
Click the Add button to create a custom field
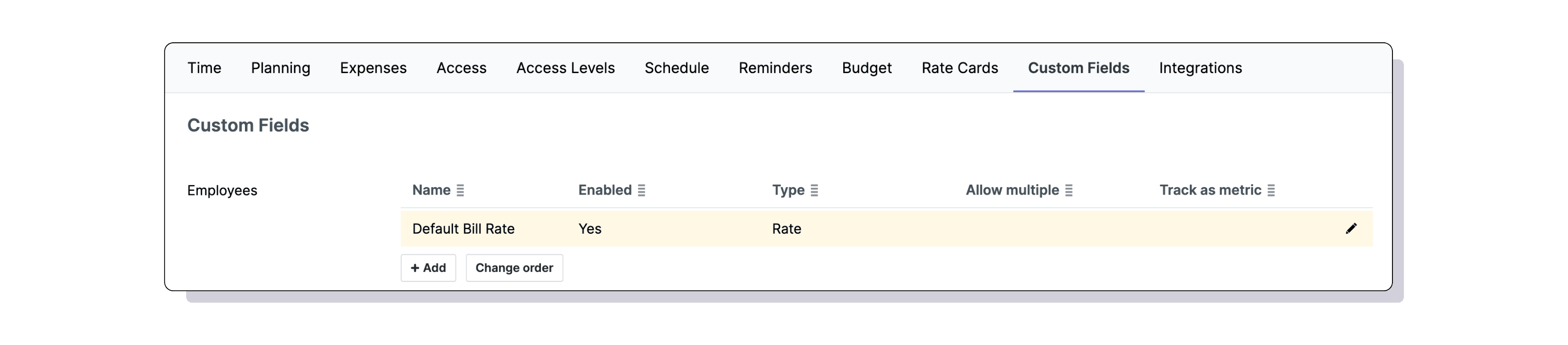click(x=428, y=268)
